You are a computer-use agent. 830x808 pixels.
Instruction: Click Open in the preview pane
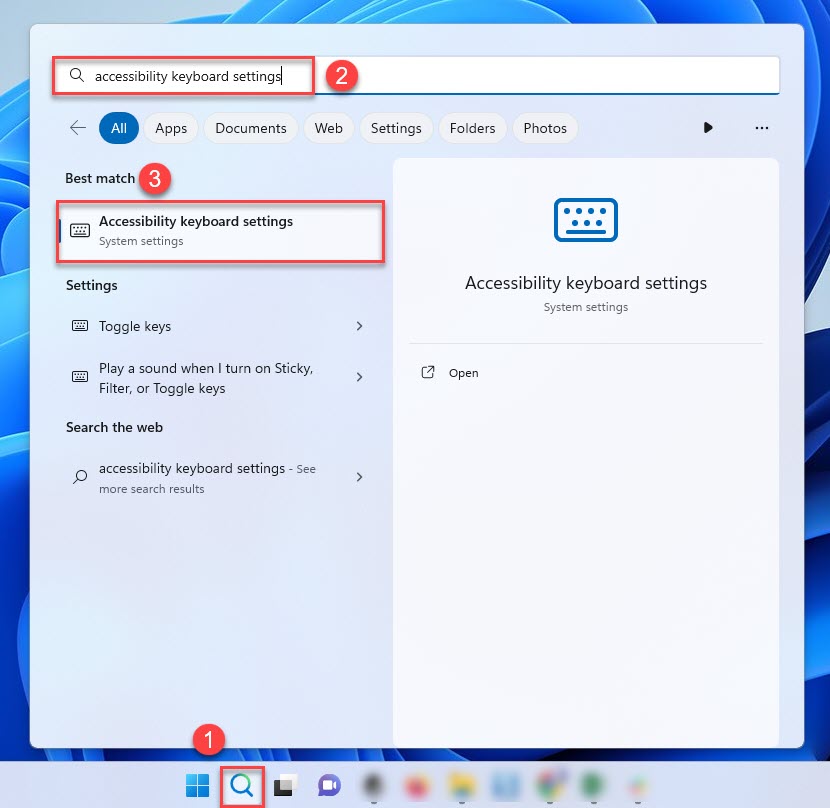point(463,373)
